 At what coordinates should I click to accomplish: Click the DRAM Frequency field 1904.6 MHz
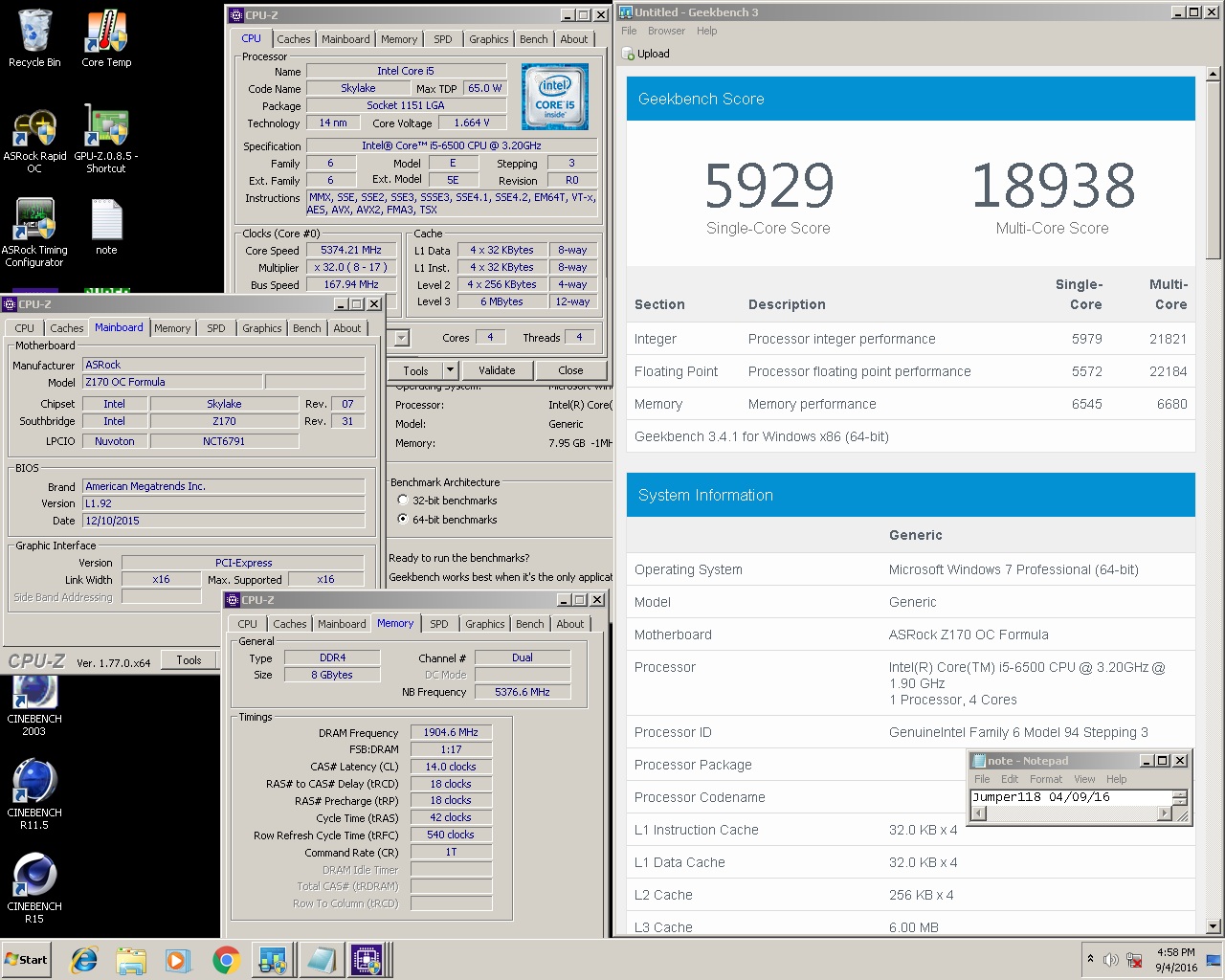(x=451, y=732)
